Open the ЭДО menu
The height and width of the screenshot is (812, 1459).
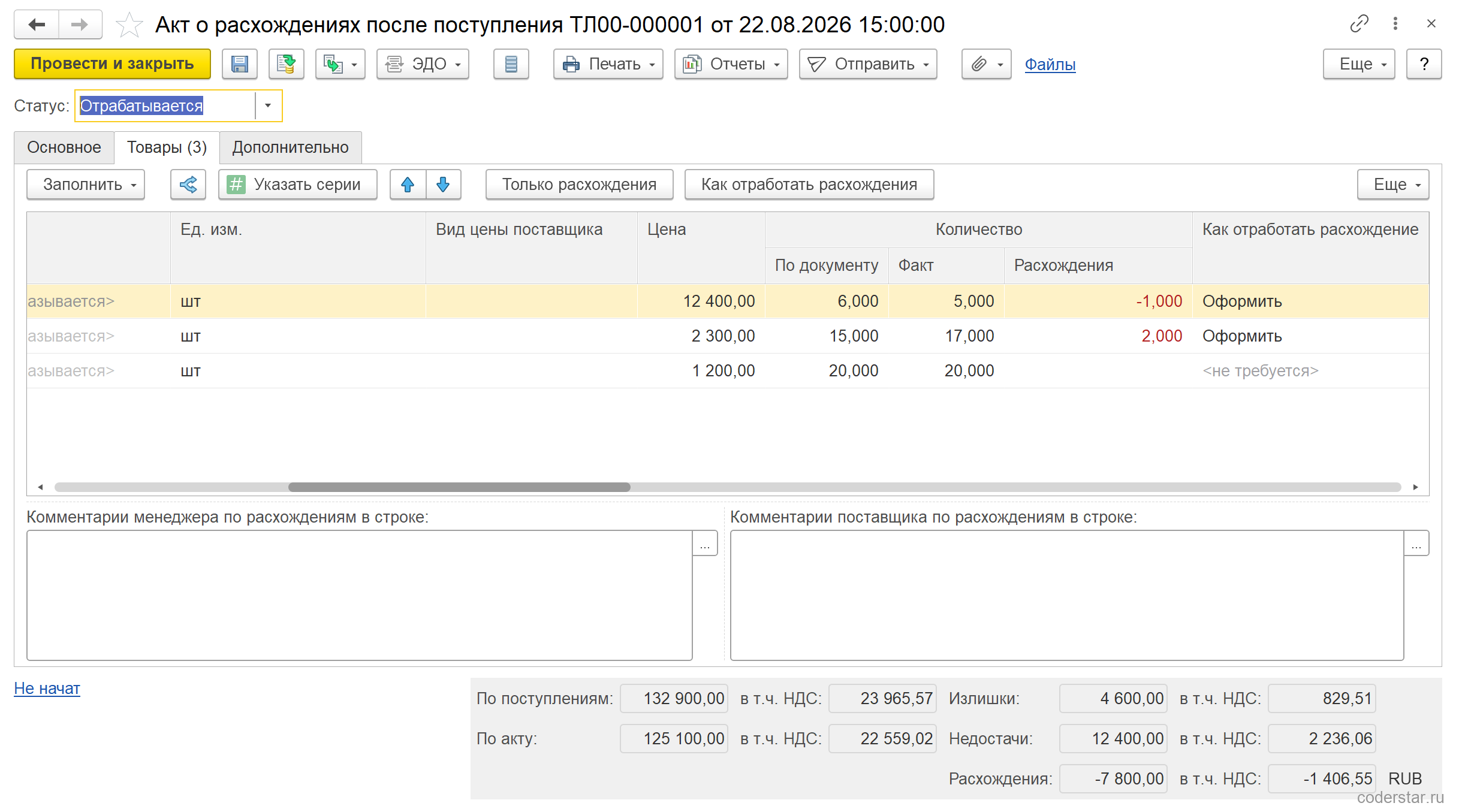pyautogui.click(x=423, y=64)
